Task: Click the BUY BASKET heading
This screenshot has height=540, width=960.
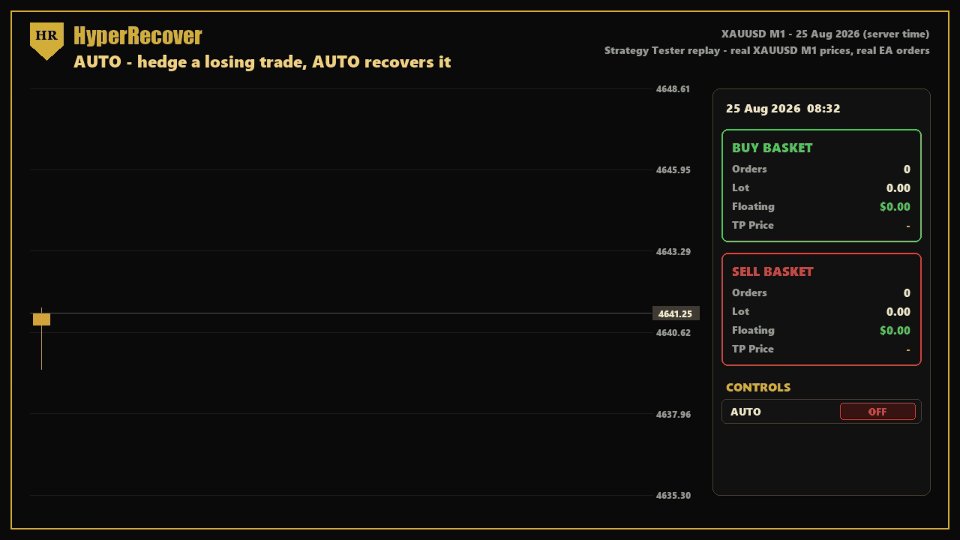Action: tap(772, 148)
